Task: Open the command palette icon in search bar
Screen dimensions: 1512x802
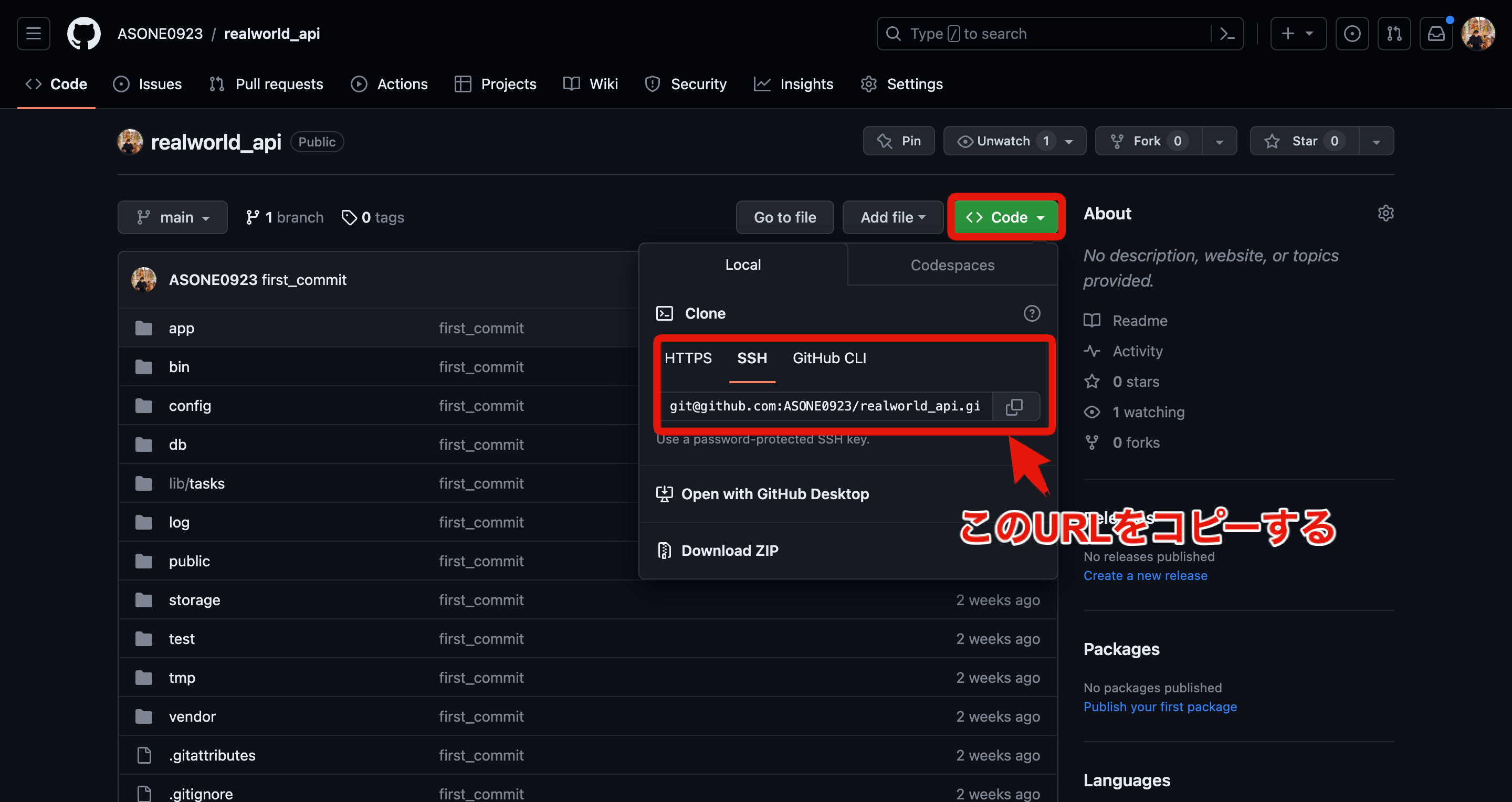Action: coord(1227,34)
